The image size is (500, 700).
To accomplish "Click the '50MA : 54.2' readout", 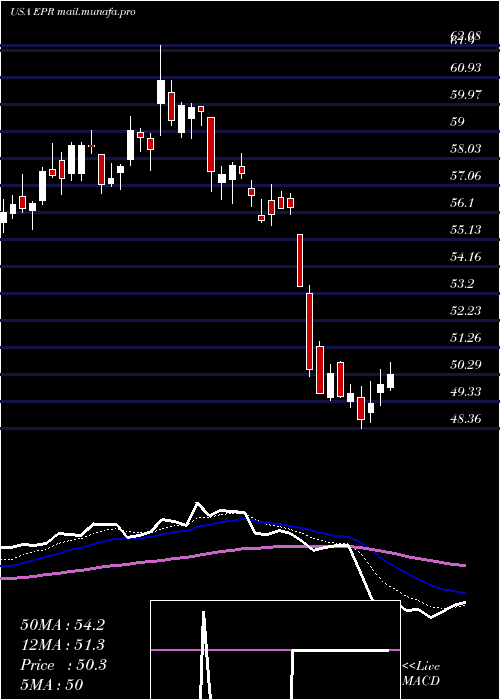I will (x=62, y=625).
